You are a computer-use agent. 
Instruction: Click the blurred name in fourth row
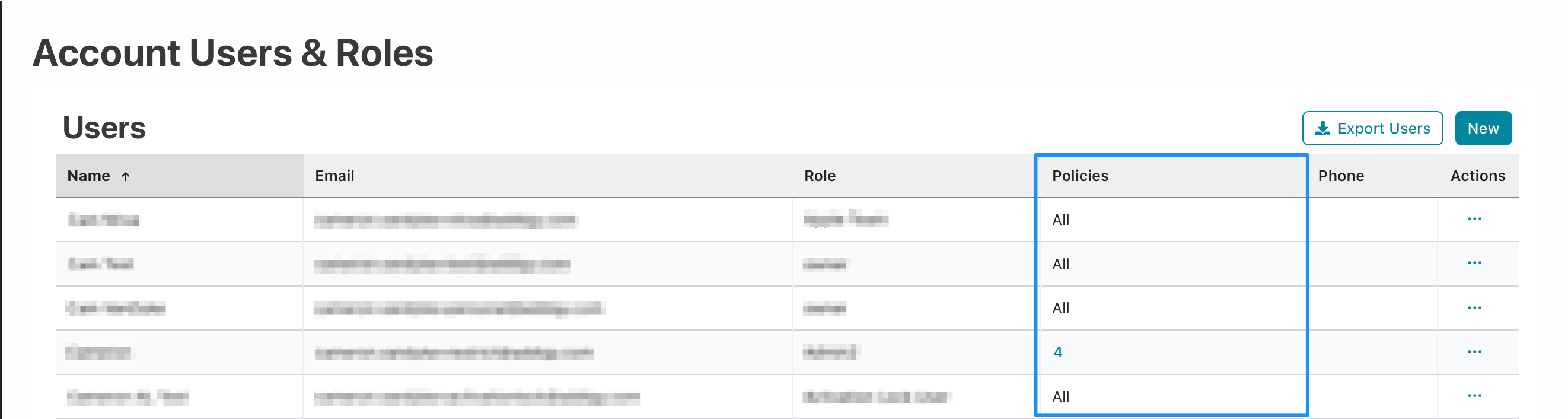click(x=98, y=352)
